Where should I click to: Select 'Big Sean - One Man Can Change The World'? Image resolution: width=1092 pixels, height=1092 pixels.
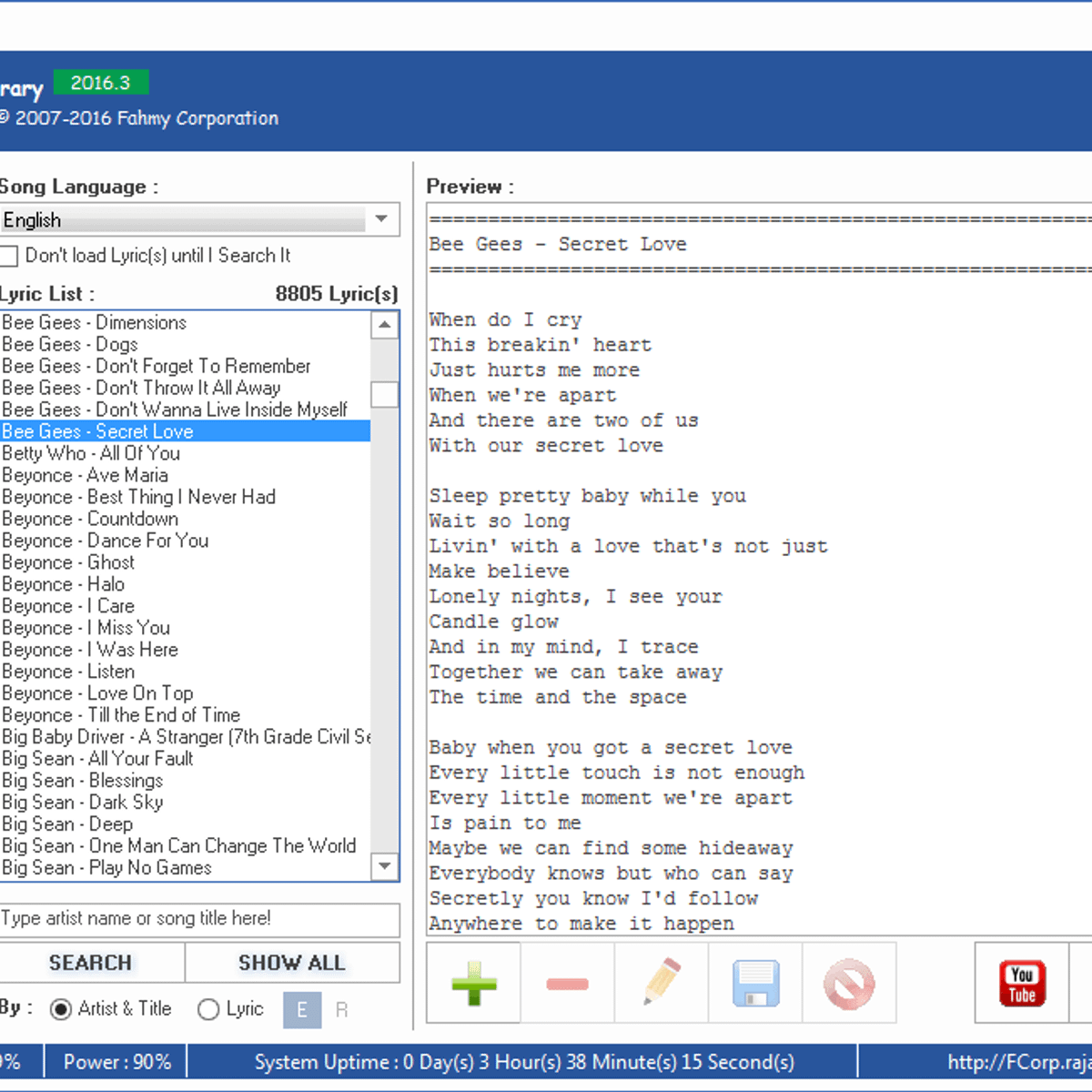(x=186, y=846)
